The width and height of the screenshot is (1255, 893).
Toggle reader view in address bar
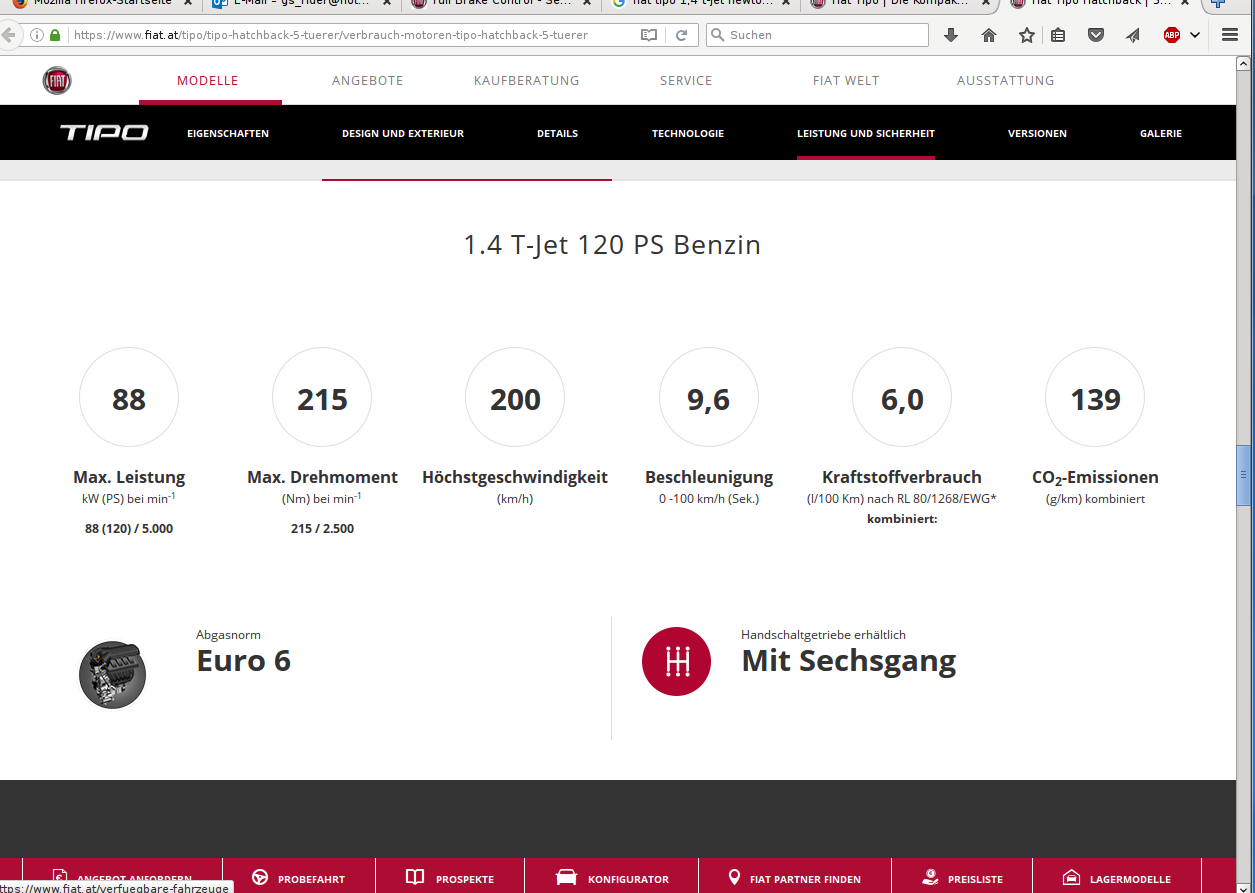coord(649,35)
